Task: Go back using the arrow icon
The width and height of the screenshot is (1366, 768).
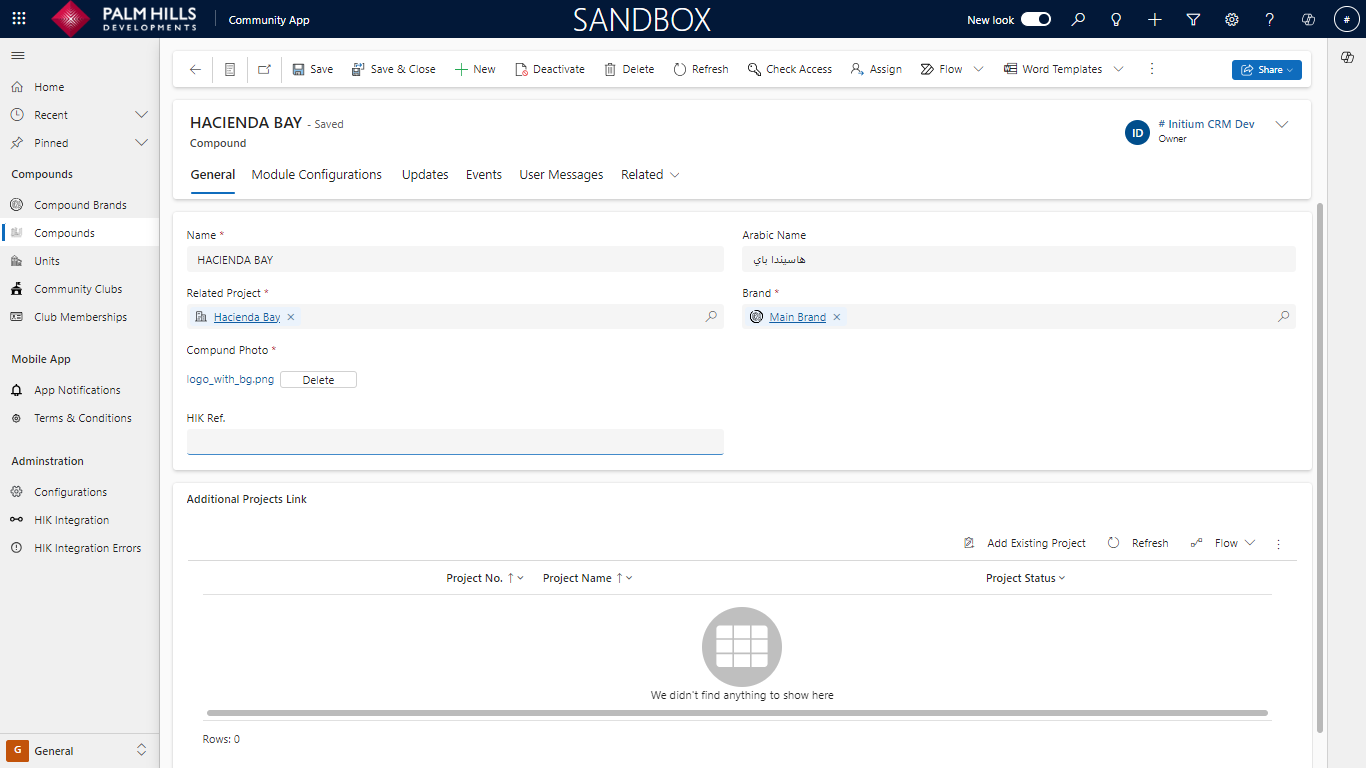Action: [195, 69]
